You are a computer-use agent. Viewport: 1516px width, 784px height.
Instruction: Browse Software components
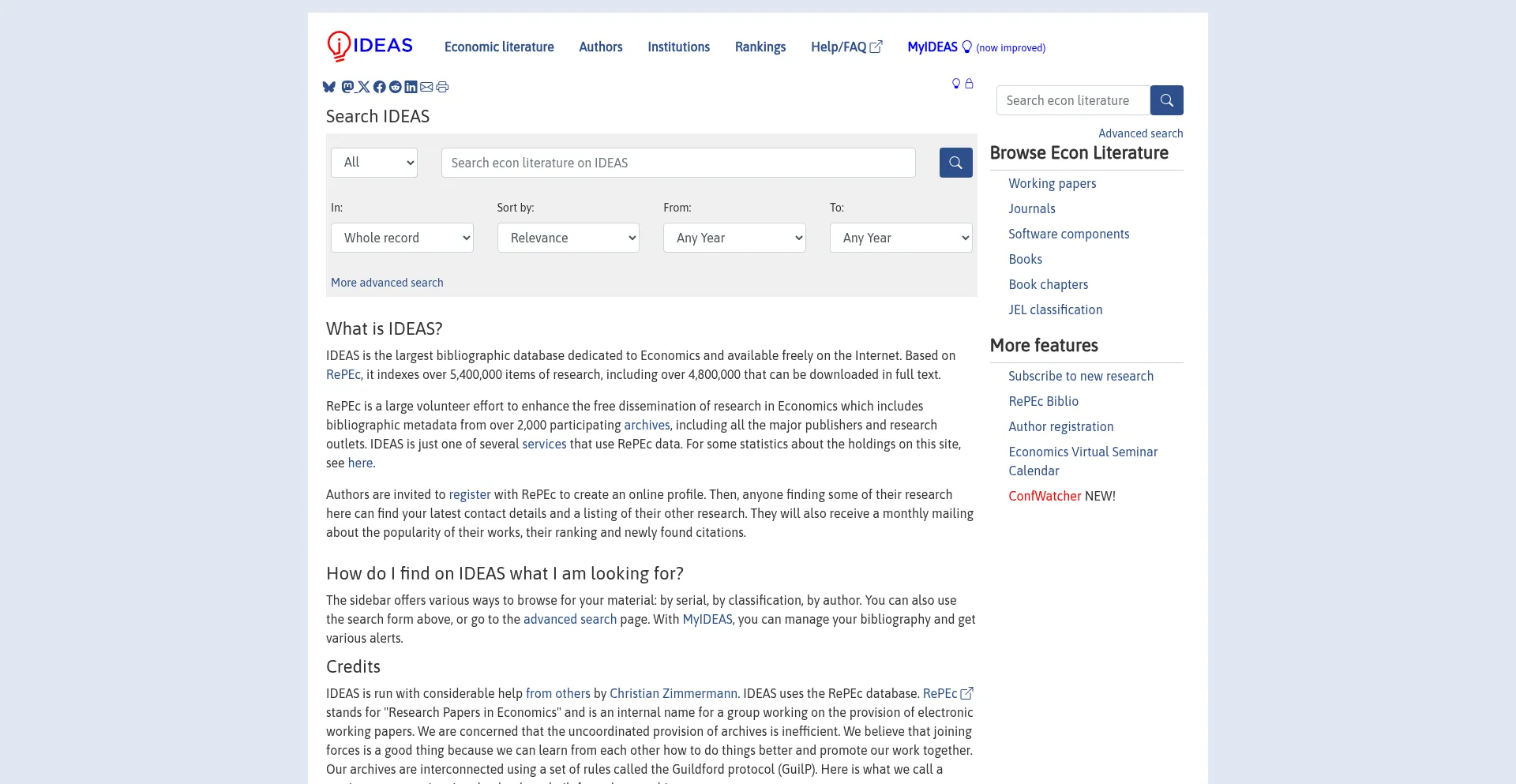click(x=1069, y=234)
